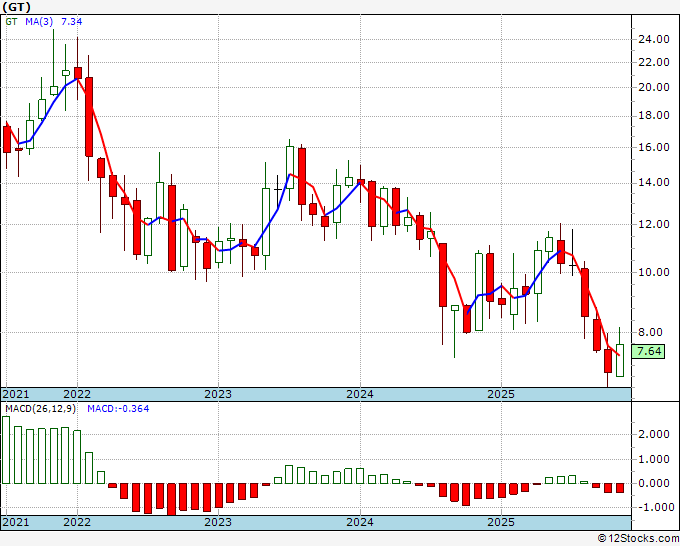Click 2025 on the price chart timeline
The width and height of the screenshot is (680, 546).
point(501,394)
